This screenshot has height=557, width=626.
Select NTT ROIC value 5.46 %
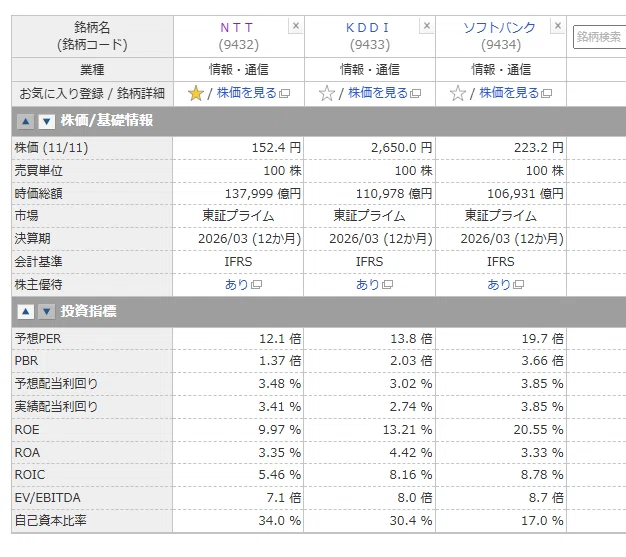coord(279,475)
